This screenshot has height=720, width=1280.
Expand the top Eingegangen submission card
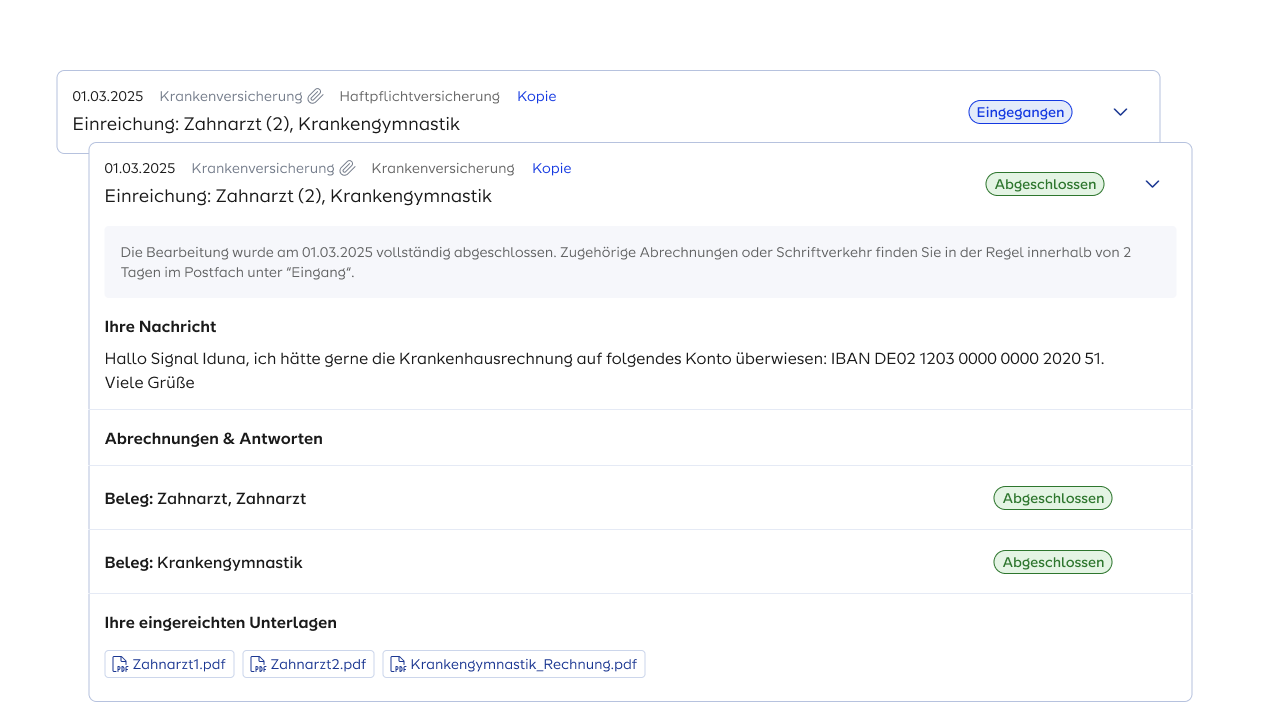(x=1120, y=112)
